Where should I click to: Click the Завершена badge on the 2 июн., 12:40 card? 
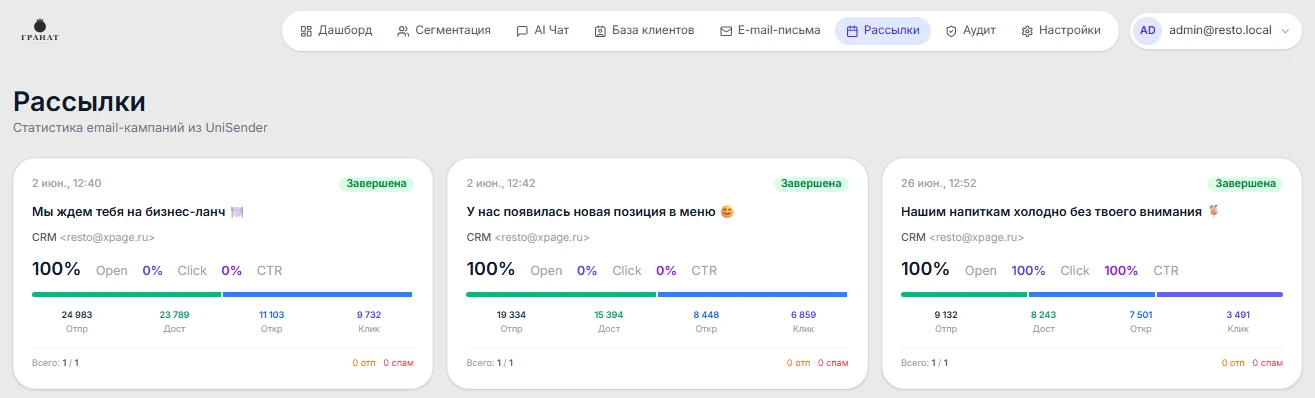pyautogui.click(x=376, y=184)
